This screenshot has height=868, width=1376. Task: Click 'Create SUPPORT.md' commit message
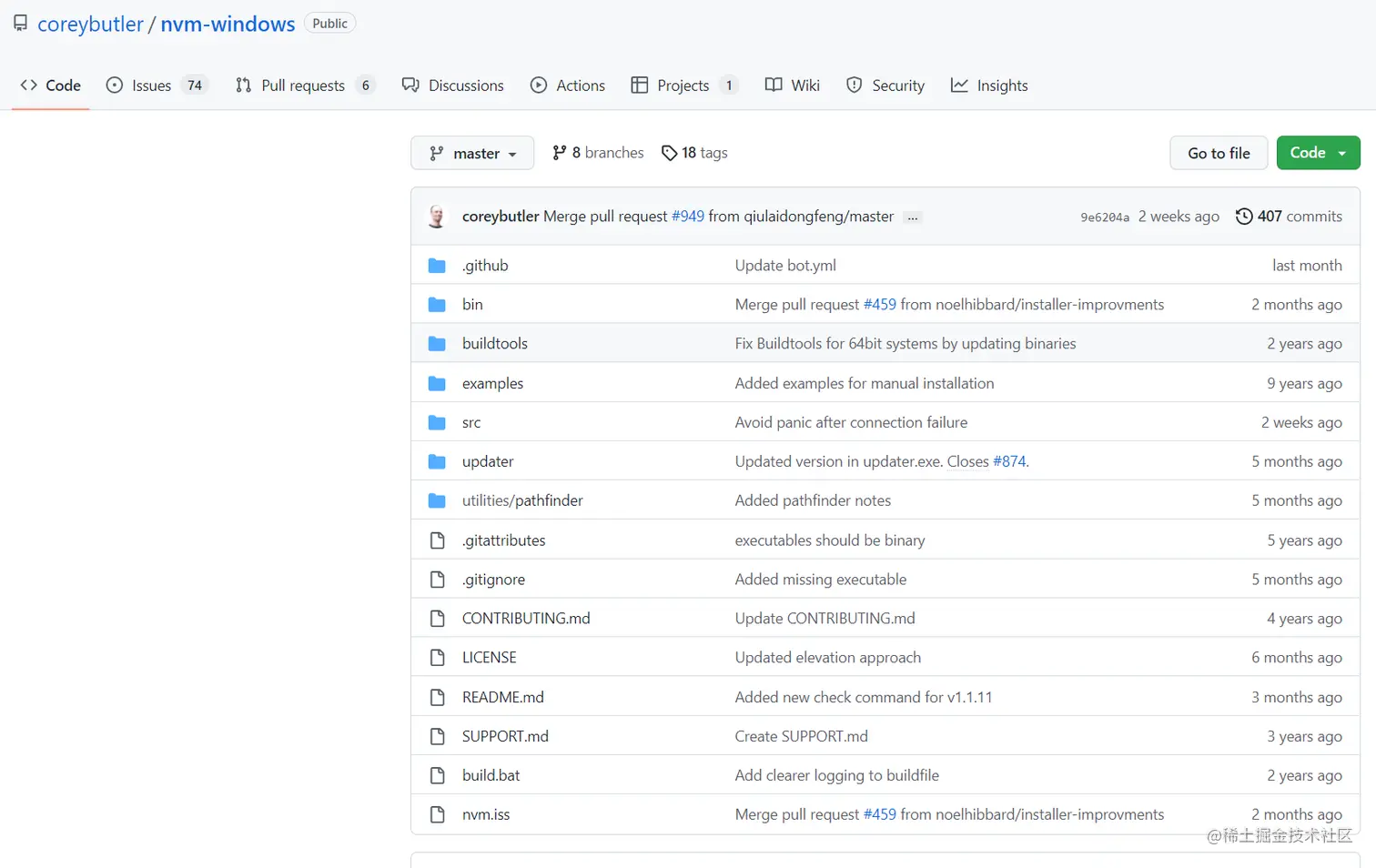click(802, 737)
